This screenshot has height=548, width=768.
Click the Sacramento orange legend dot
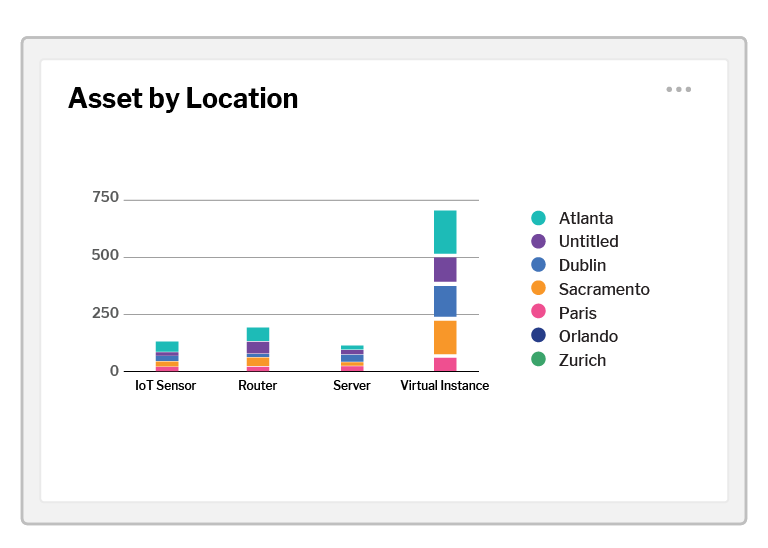(x=538, y=289)
